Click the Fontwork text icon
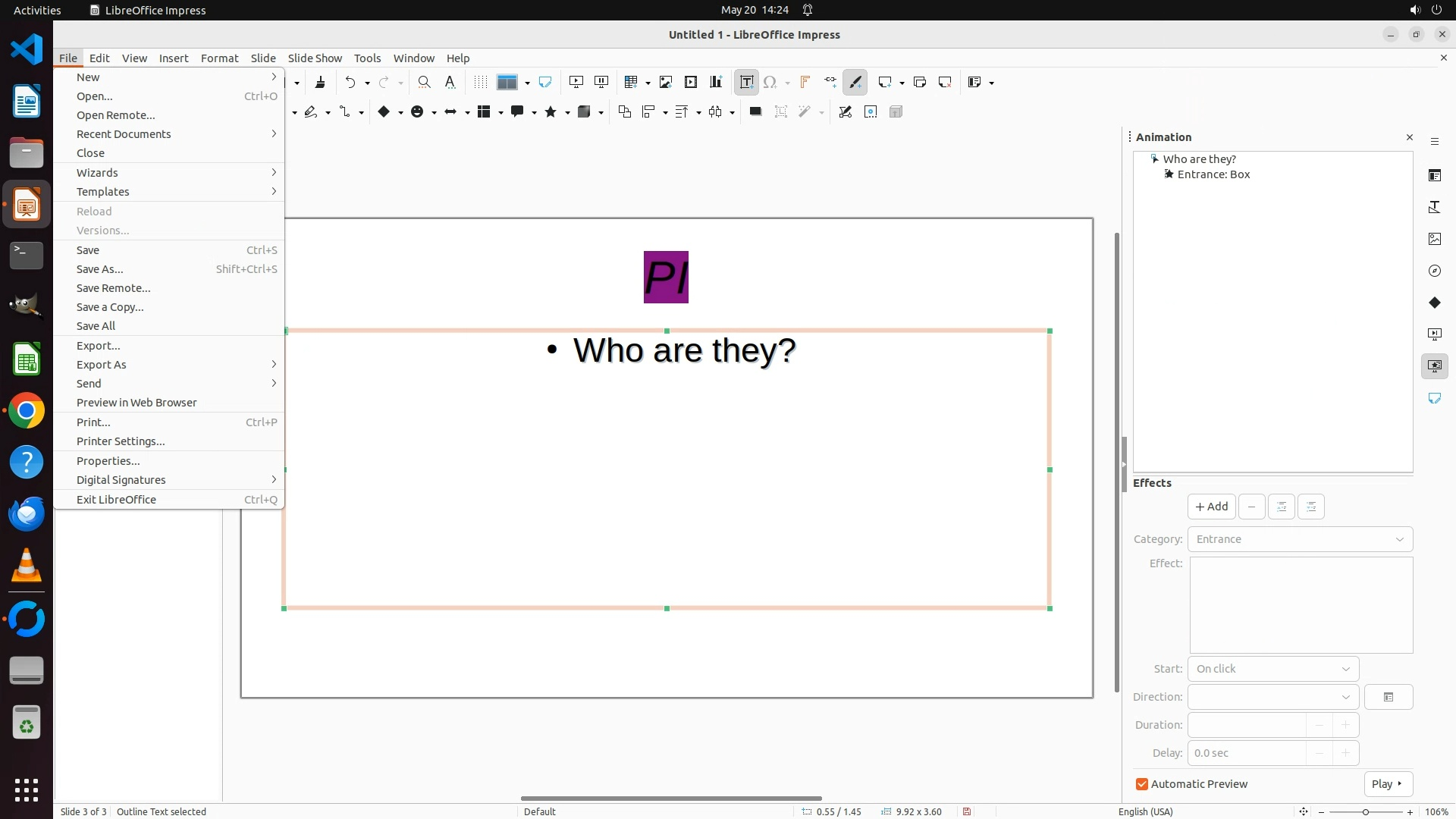Screen dimensions: 1456x819 pyautogui.click(x=805, y=83)
